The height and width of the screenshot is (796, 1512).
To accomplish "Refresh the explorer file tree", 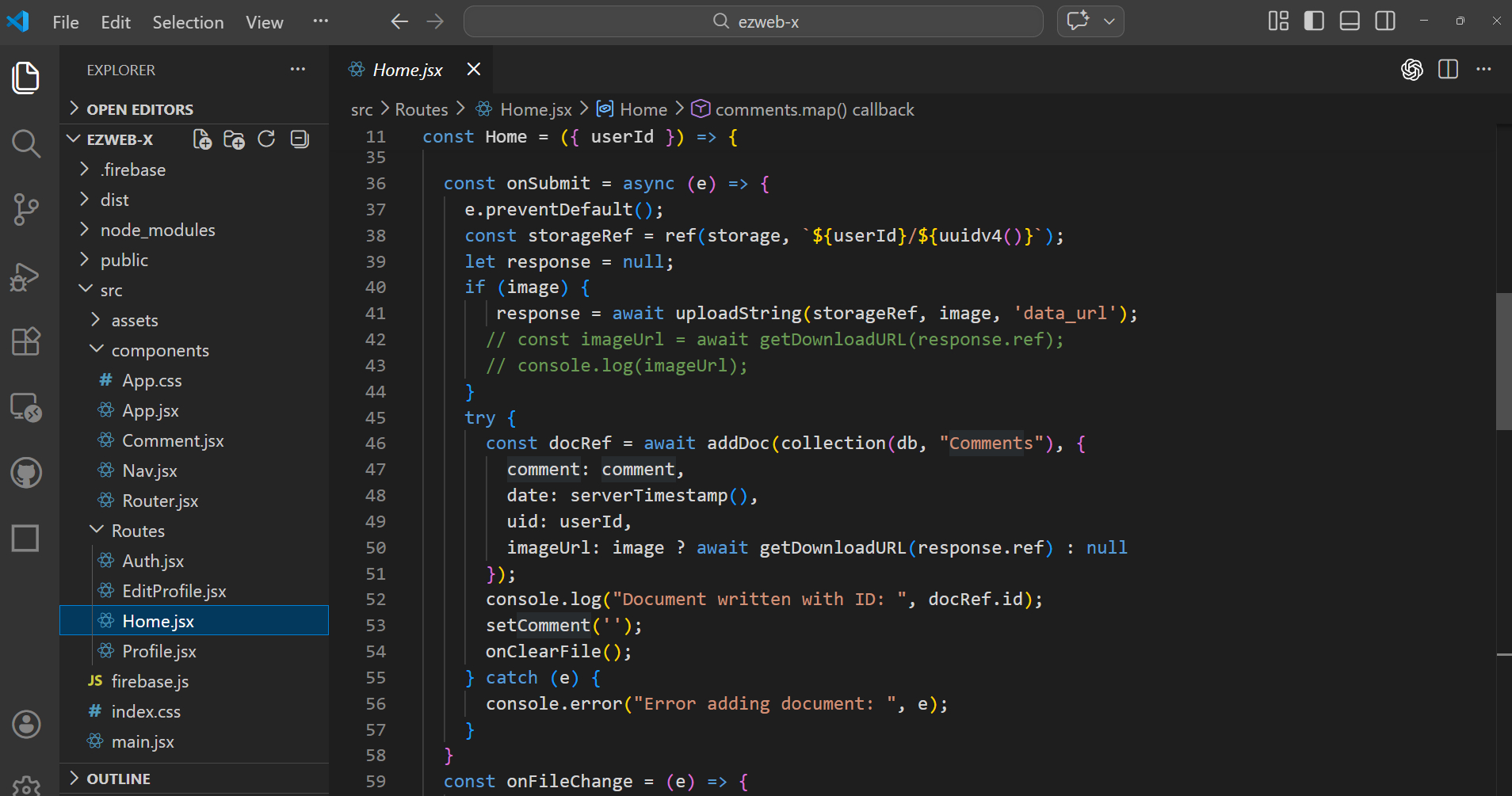I will coord(266,139).
